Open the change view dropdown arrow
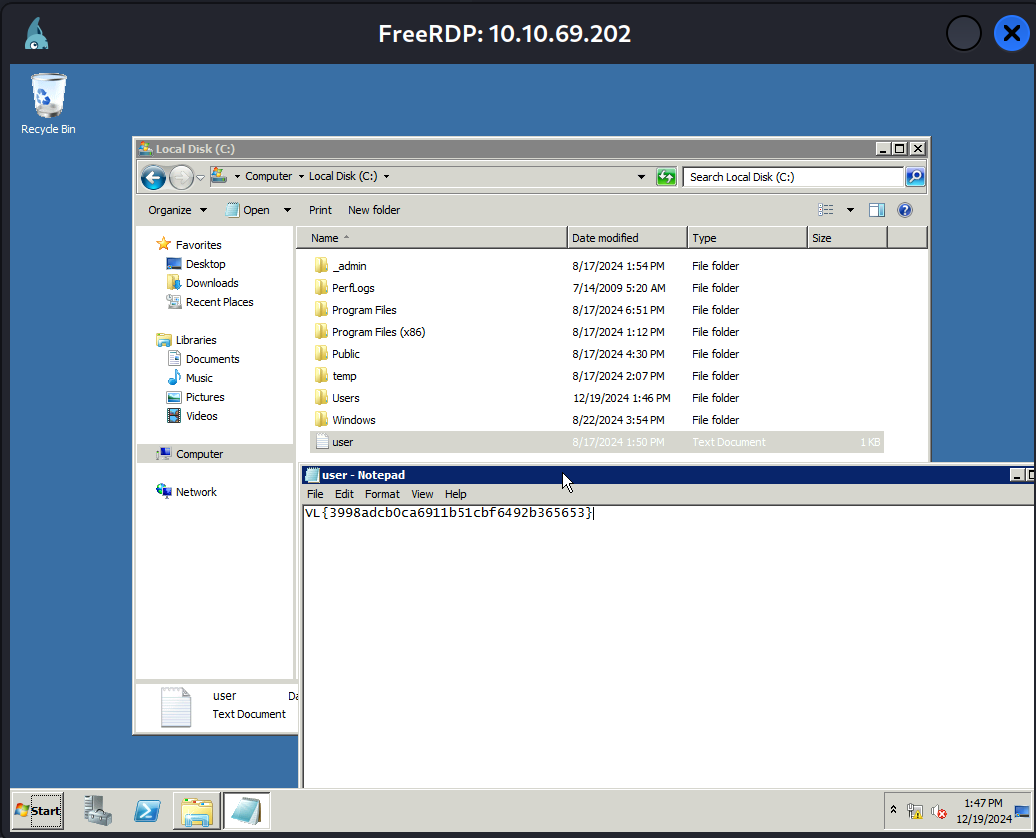 [851, 210]
